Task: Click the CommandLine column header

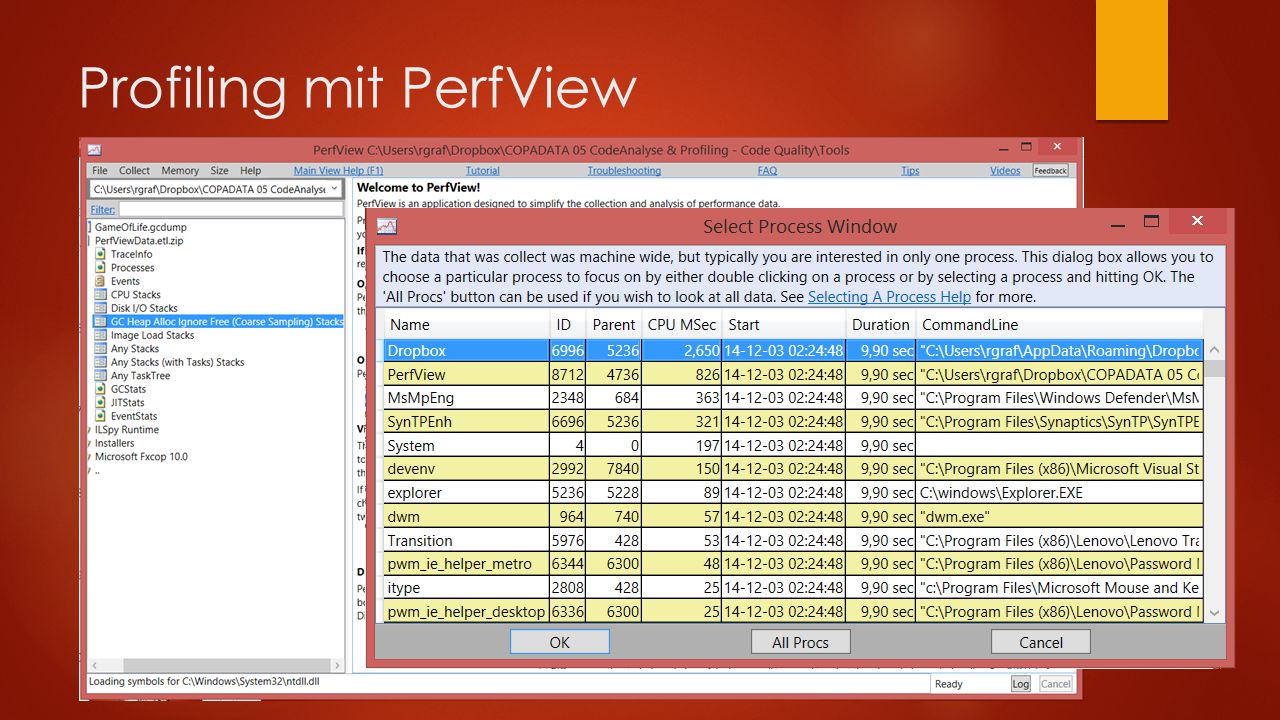Action: click(x=1059, y=324)
